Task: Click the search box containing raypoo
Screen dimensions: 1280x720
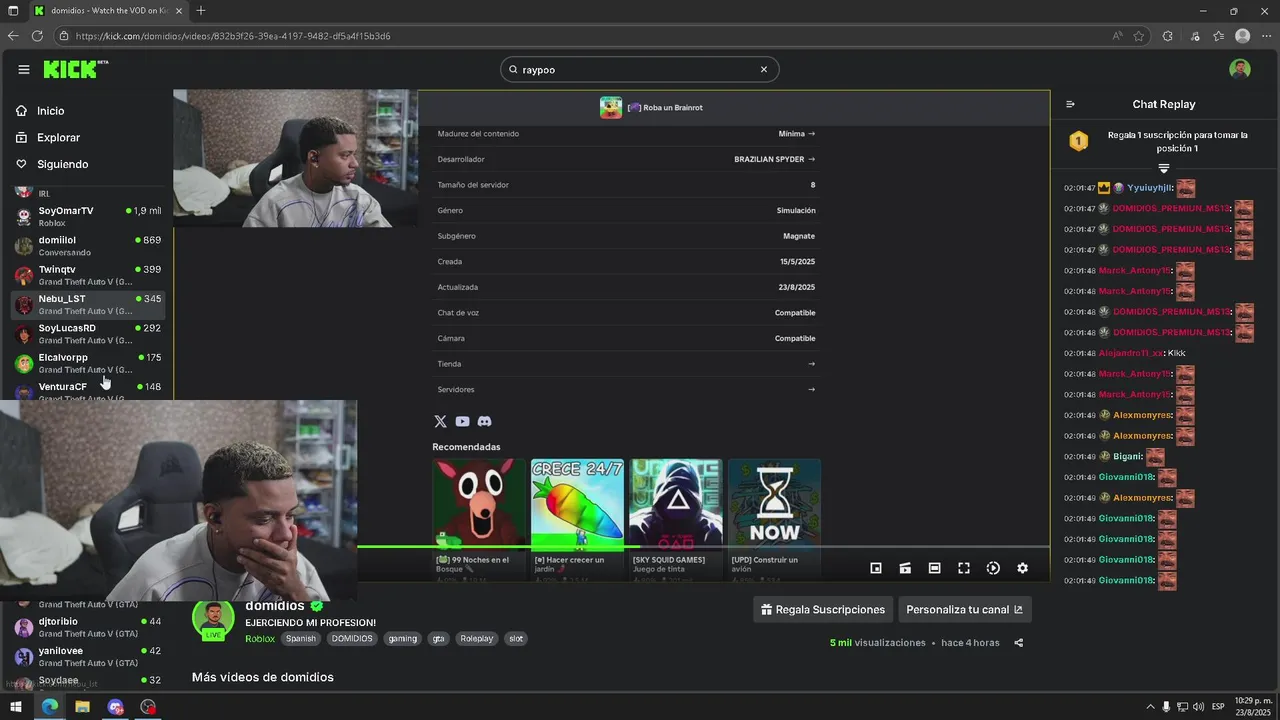Action: 640,69
